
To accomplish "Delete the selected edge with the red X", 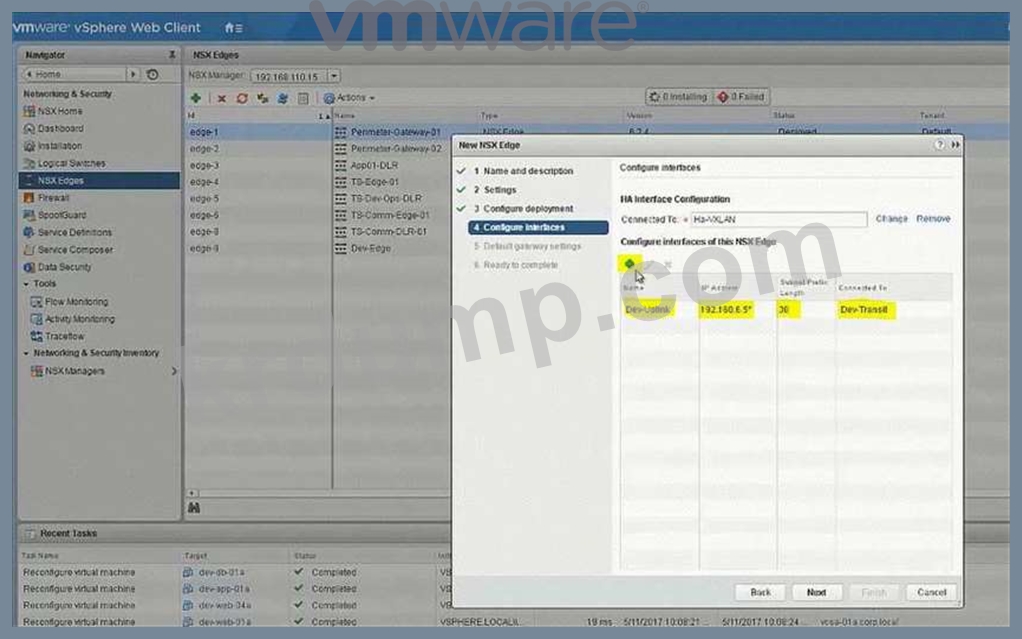I will pos(222,98).
